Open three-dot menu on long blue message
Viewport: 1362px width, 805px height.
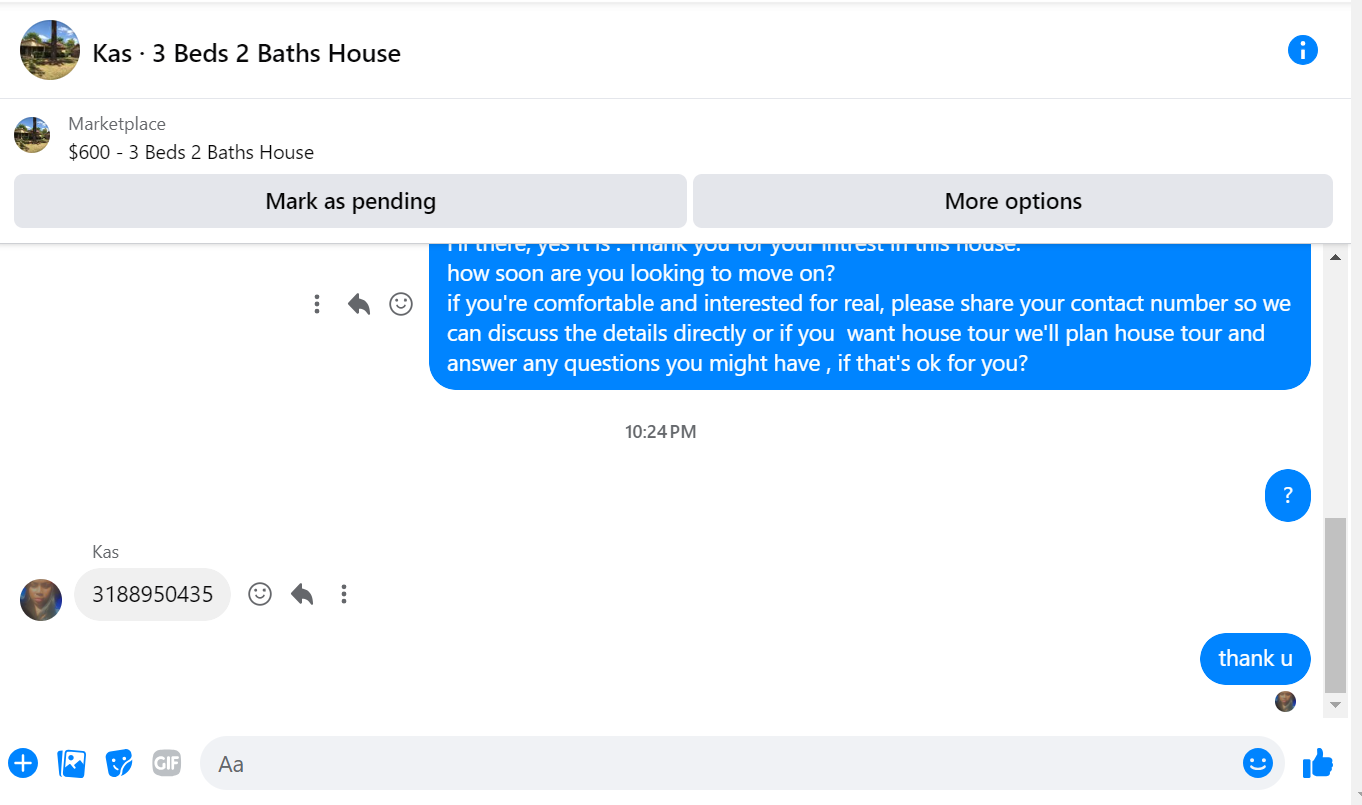tap(317, 304)
